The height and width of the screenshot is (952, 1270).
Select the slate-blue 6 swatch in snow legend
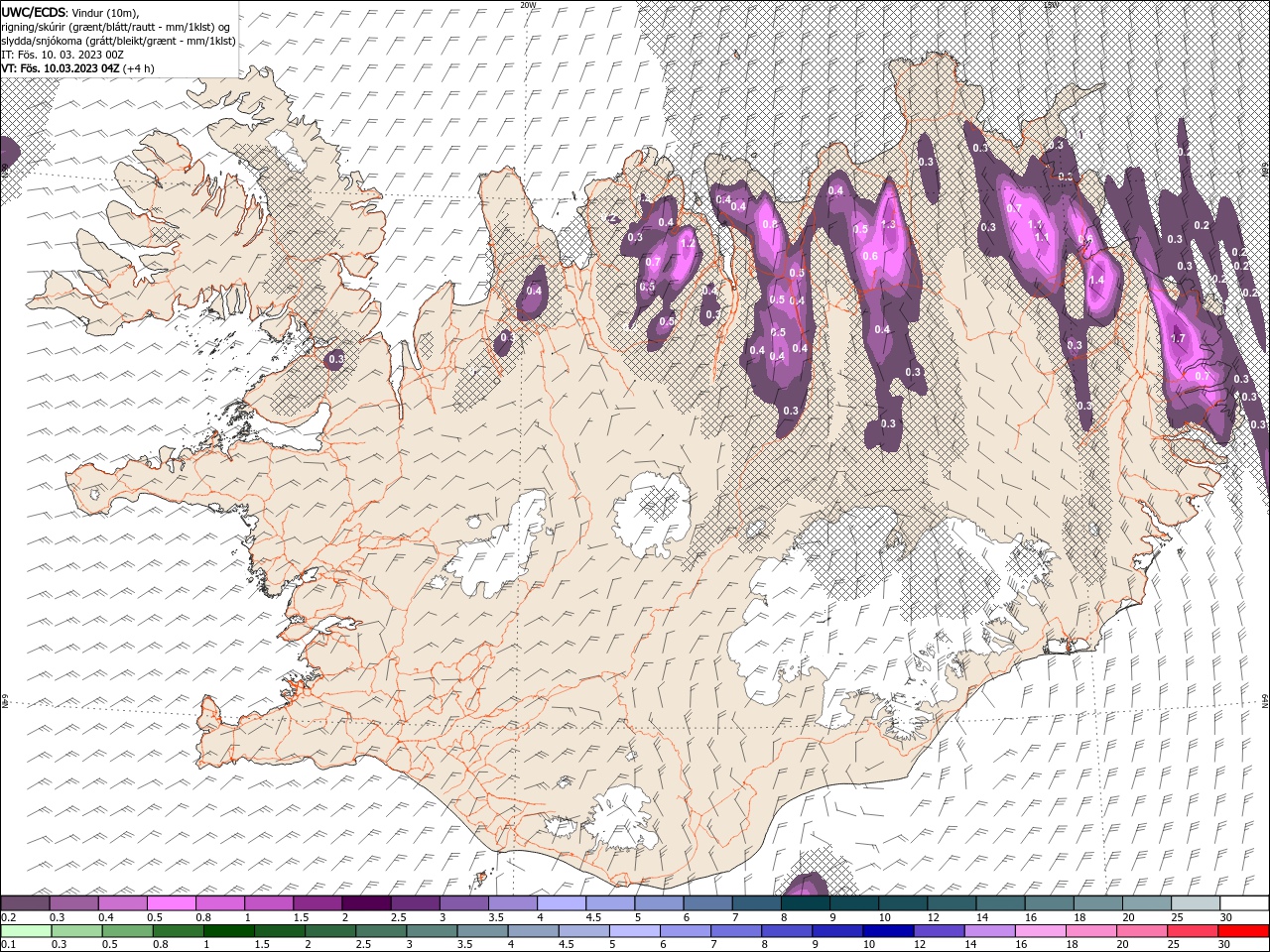(706, 903)
